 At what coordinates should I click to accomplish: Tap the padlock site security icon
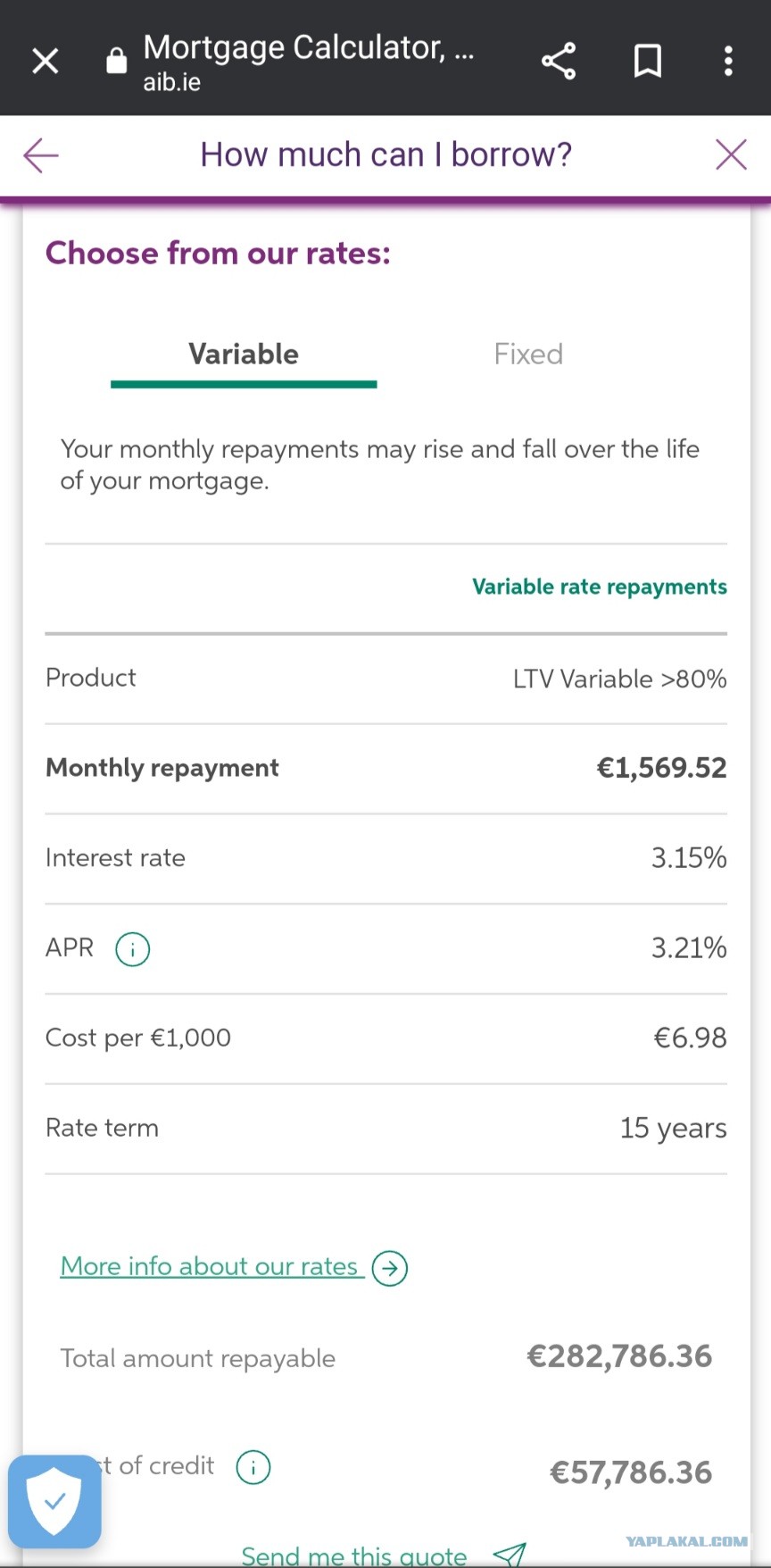coord(116,60)
